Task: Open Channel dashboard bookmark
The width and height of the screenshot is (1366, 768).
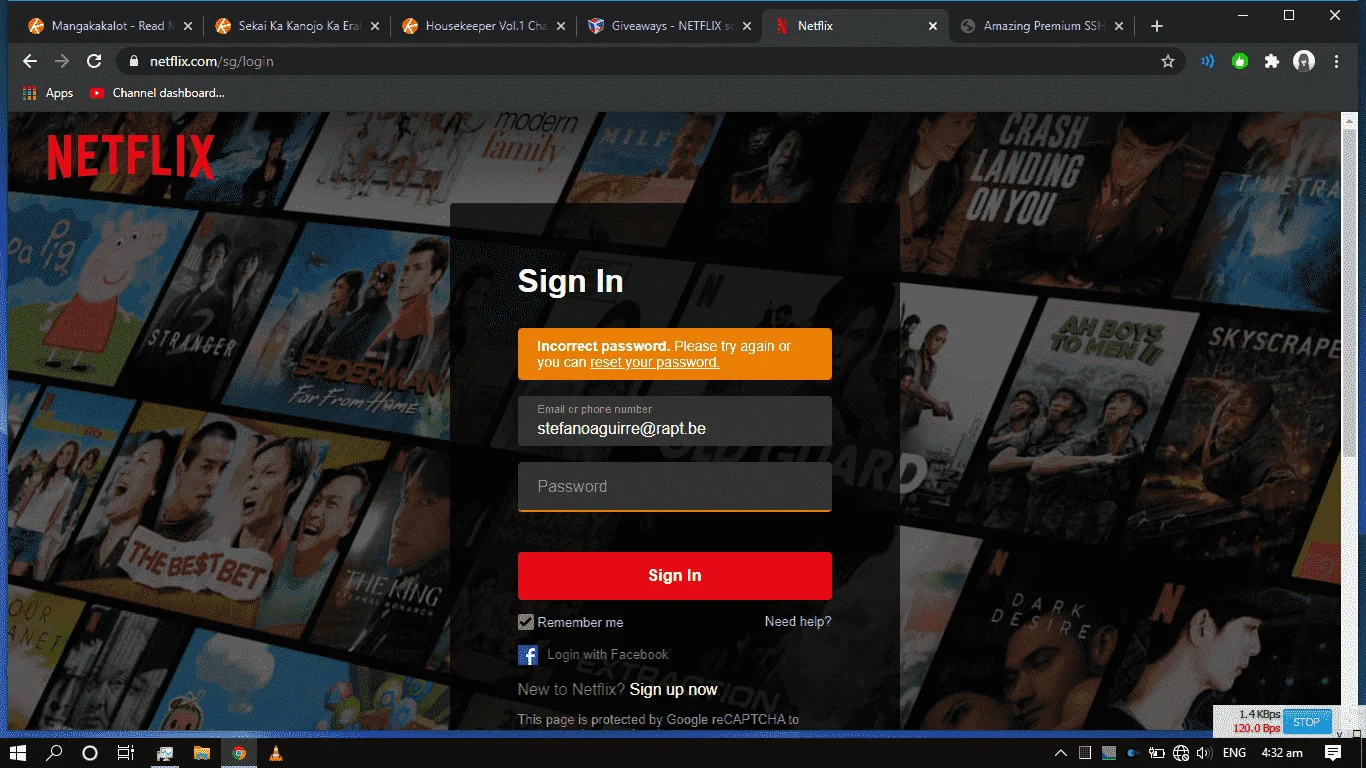Action: 157,93
